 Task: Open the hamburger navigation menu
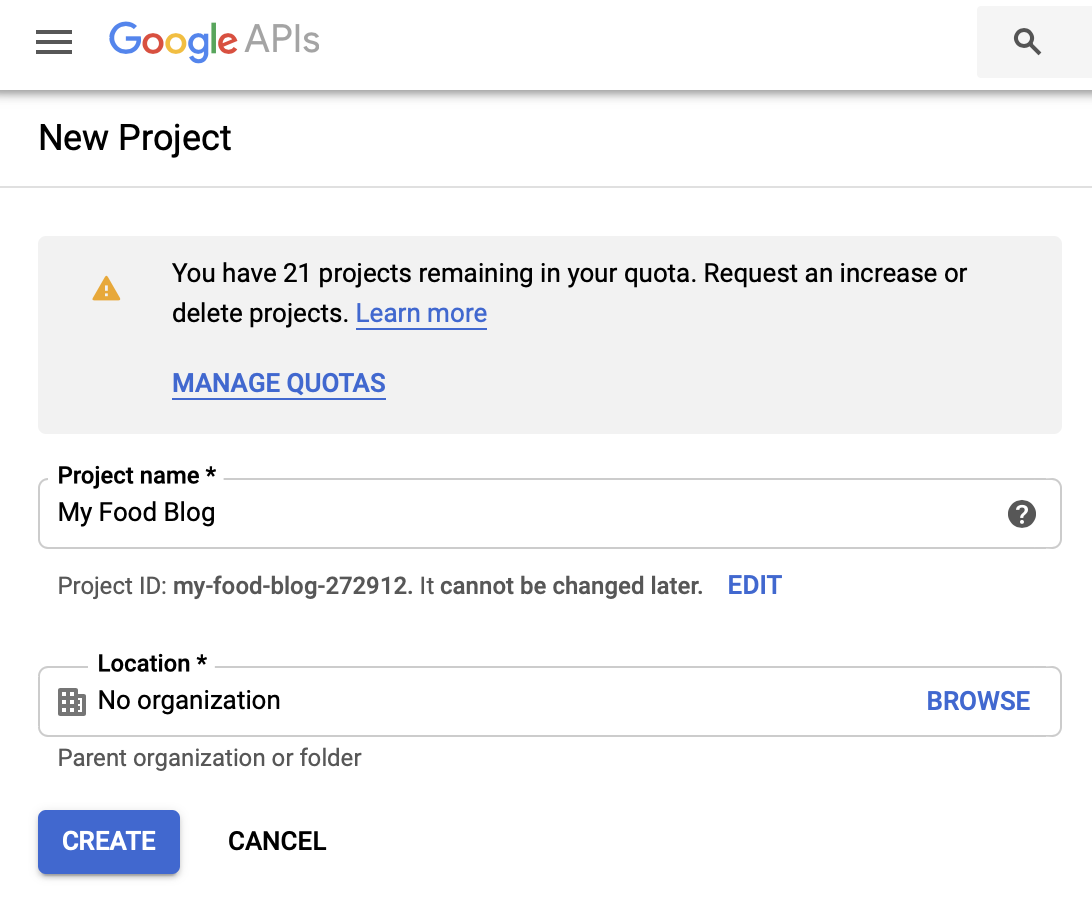pyautogui.click(x=54, y=42)
